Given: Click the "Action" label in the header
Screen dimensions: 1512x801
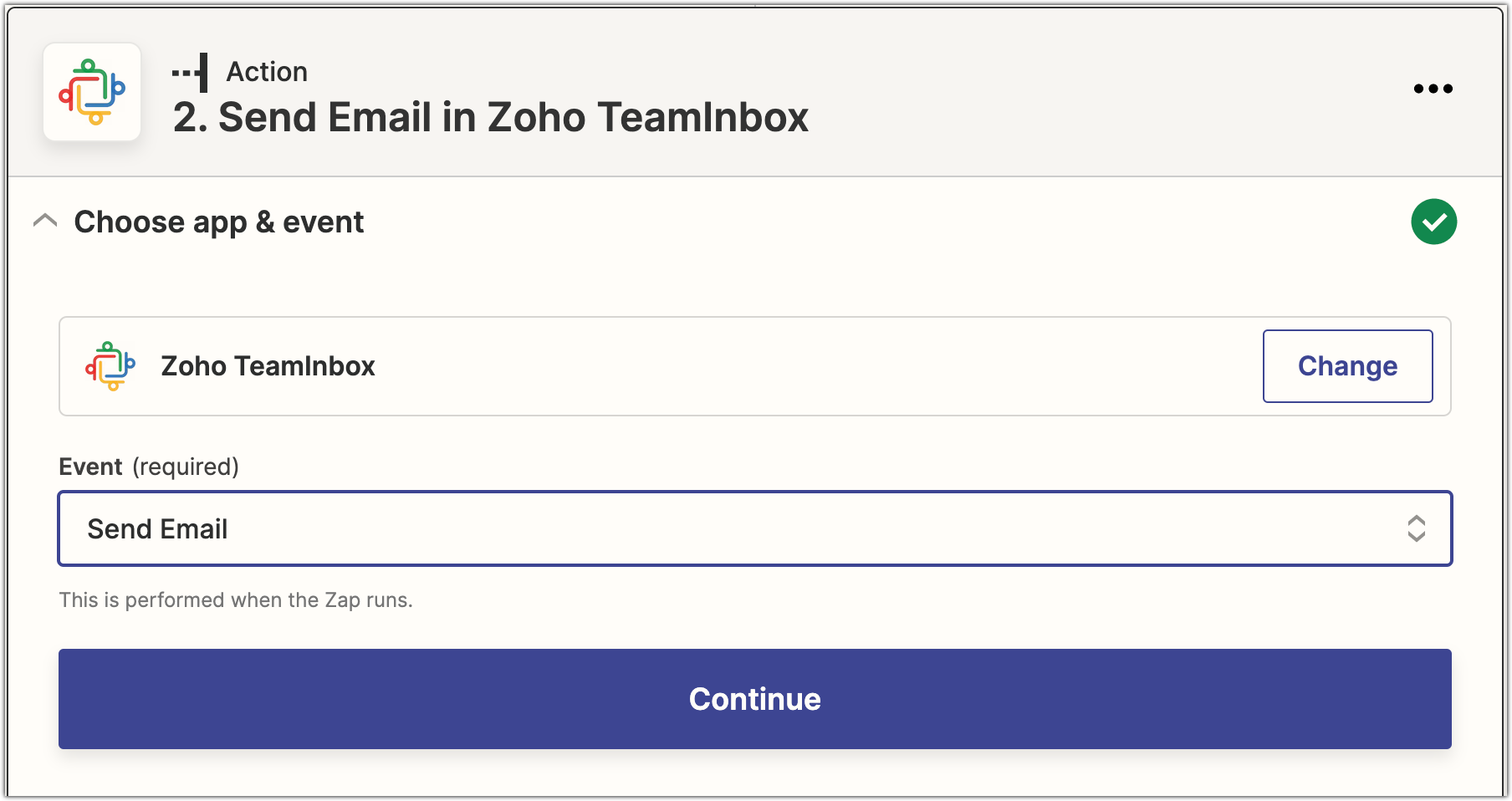Looking at the screenshot, I should click(x=267, y=72).
